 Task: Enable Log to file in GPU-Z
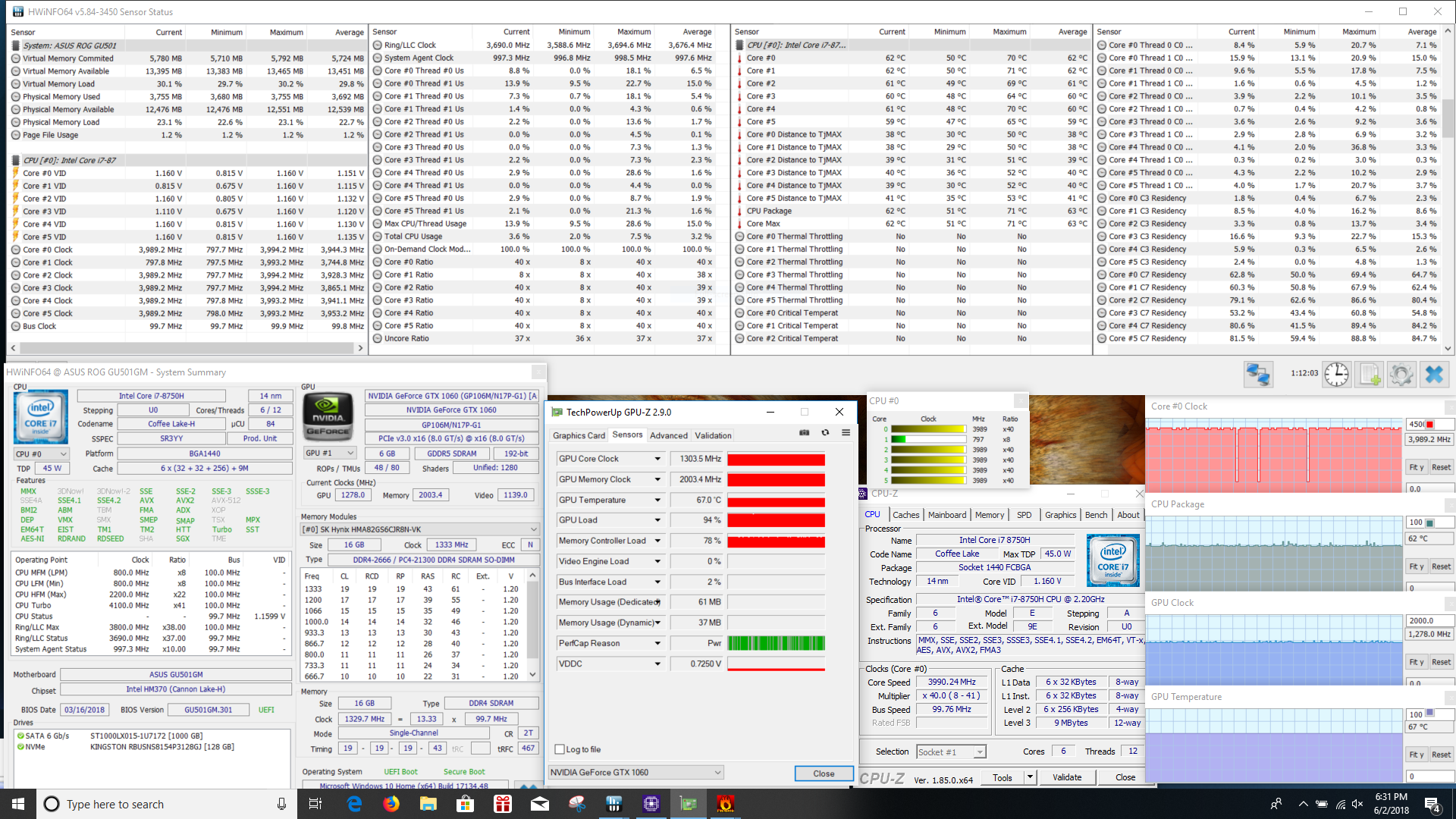pos(560,749)
